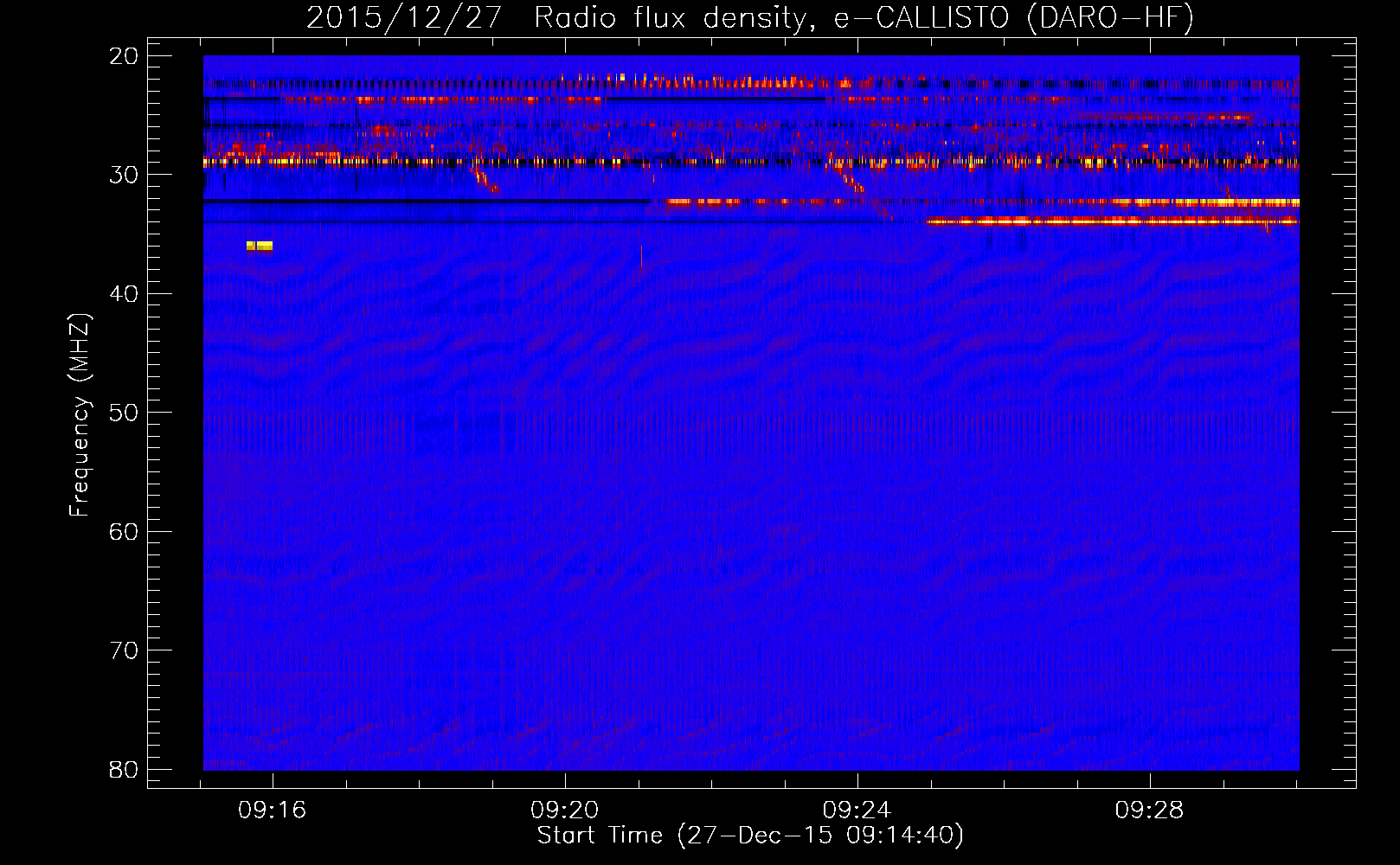Screen dimensions: 1400x865
Task: Click the yellow burst near 36 MHz at 09:16
Action: [x=260, y=247]
